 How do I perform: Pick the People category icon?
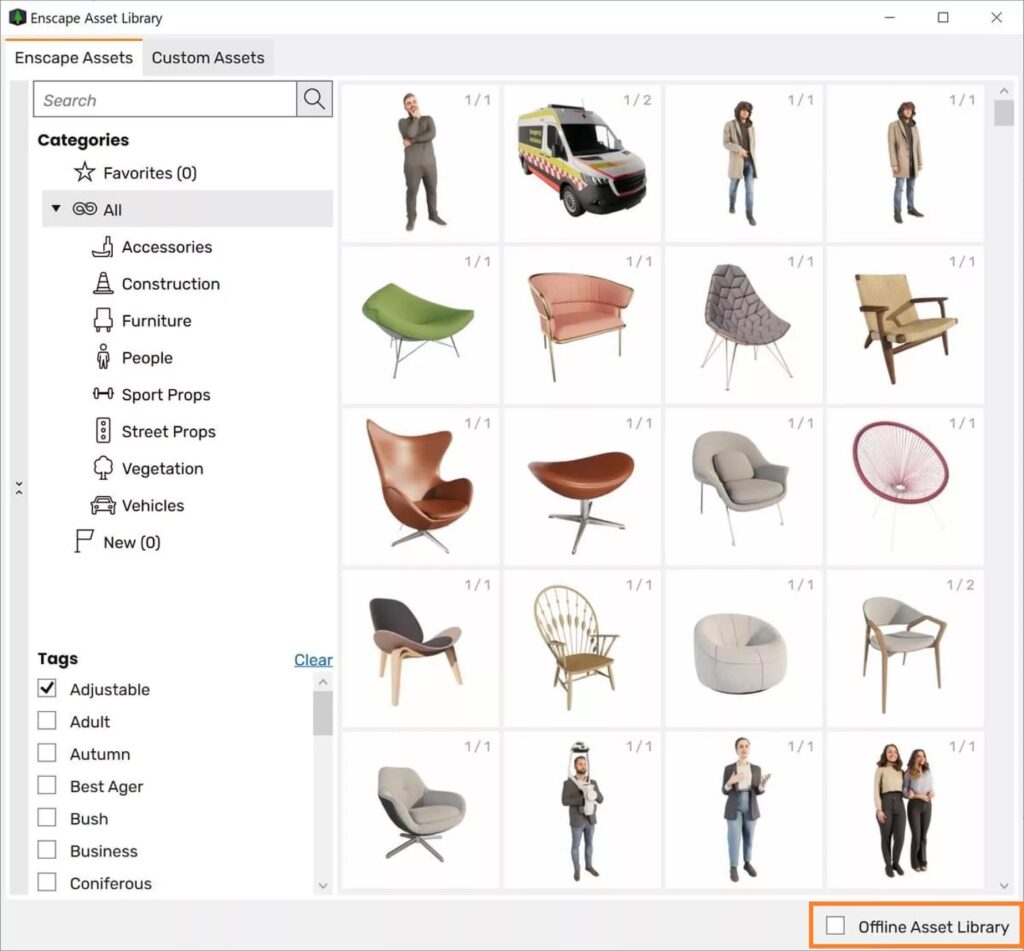coord(102,358)
